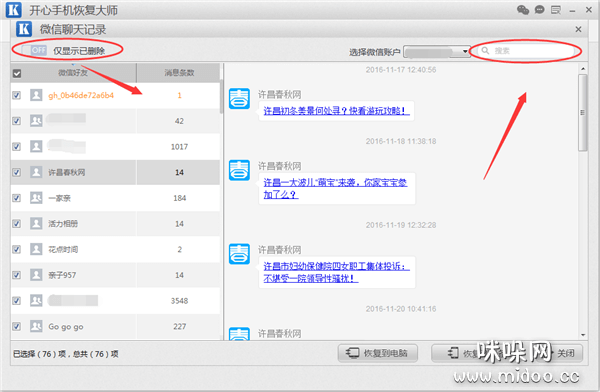Image resolution: width=600 pixels, height=392 pixels.
Task: Click the chat pane scroll-up arrow
Action: point(583,69)
